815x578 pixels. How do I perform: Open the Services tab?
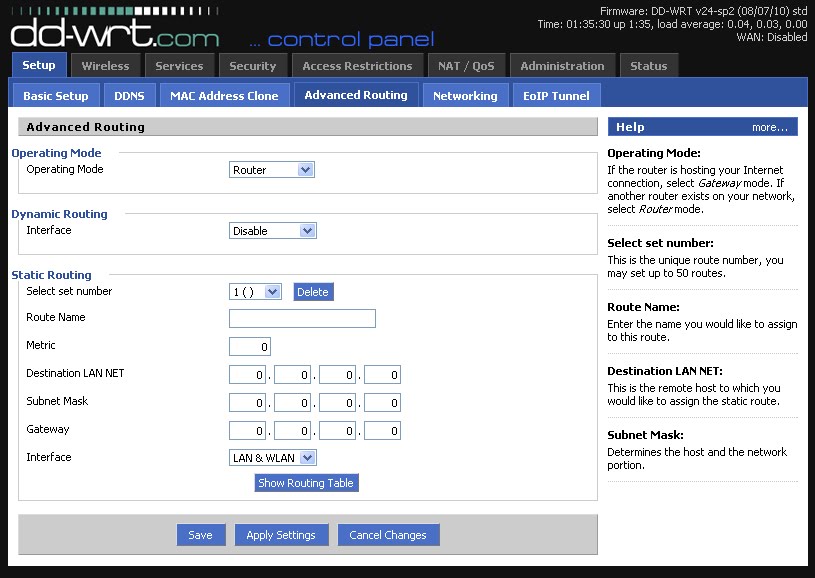[x=179, y=66]
